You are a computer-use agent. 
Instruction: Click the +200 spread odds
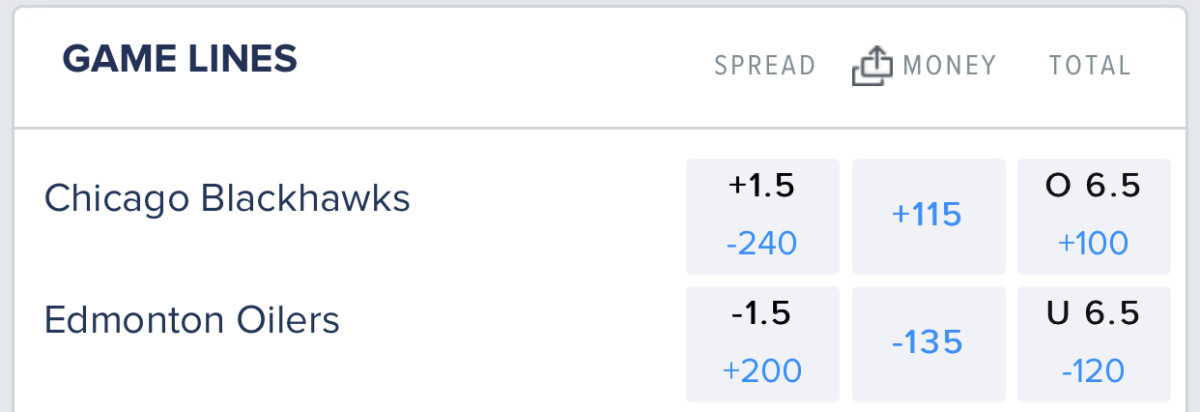pos(761,370)
